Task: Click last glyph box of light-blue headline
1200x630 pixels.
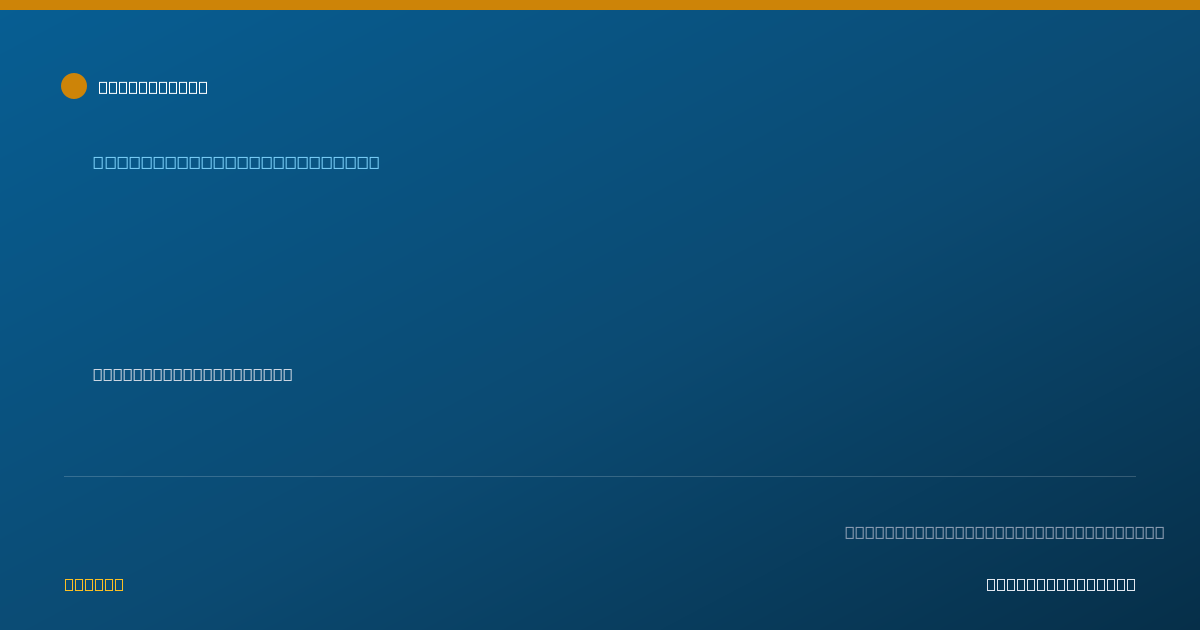Action: 374,162
